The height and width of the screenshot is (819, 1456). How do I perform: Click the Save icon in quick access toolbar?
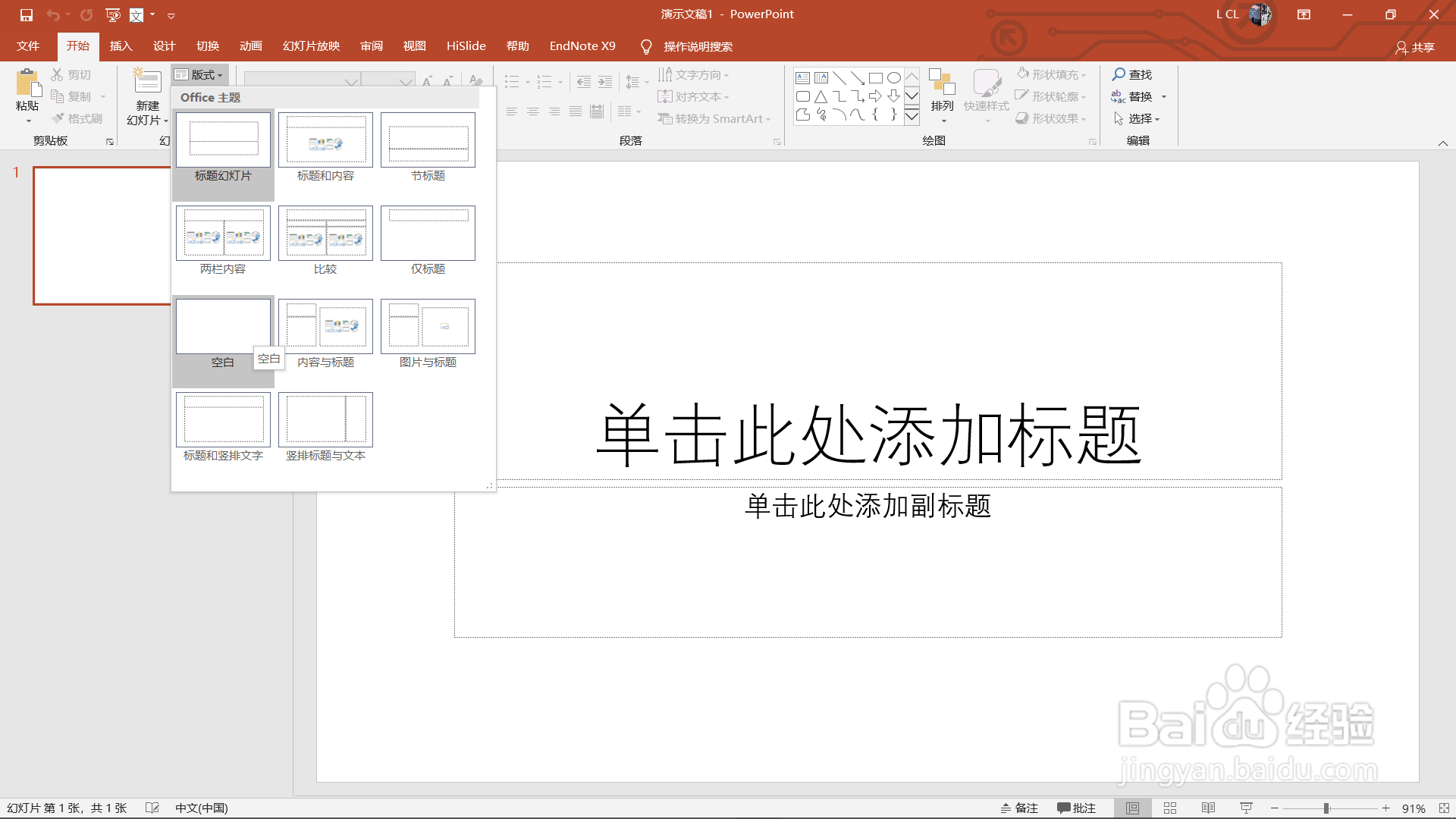click(26, 14)
